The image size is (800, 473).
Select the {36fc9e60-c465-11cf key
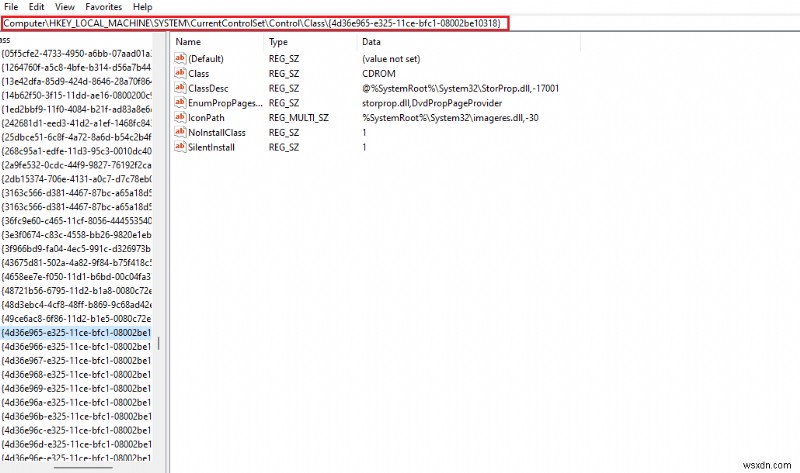[x=76, y=221]
